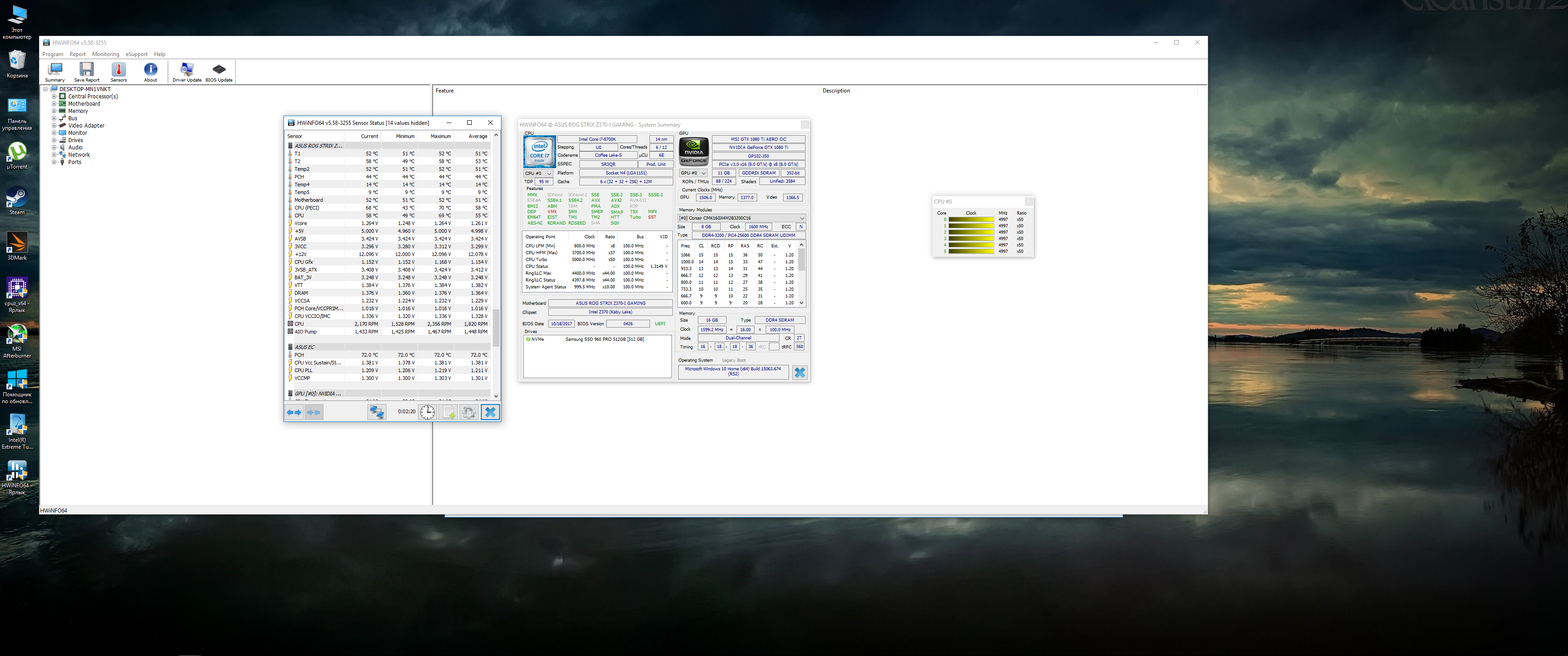The height and width of the screenshot is (656, 1568).
Task: Click the sensor window clock reset icon
Action: pyautogui.click(x=427, y=412)
